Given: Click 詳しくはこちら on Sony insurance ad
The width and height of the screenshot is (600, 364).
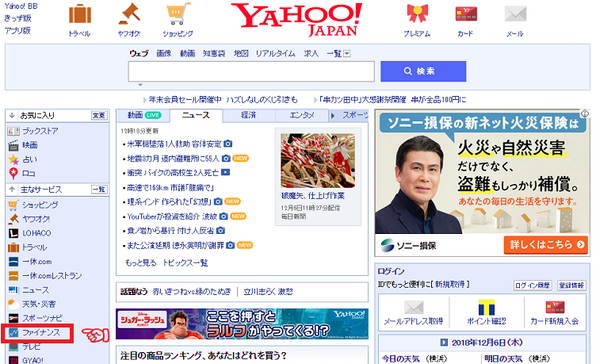Looking at the screenshot, I should click(546, 245).
